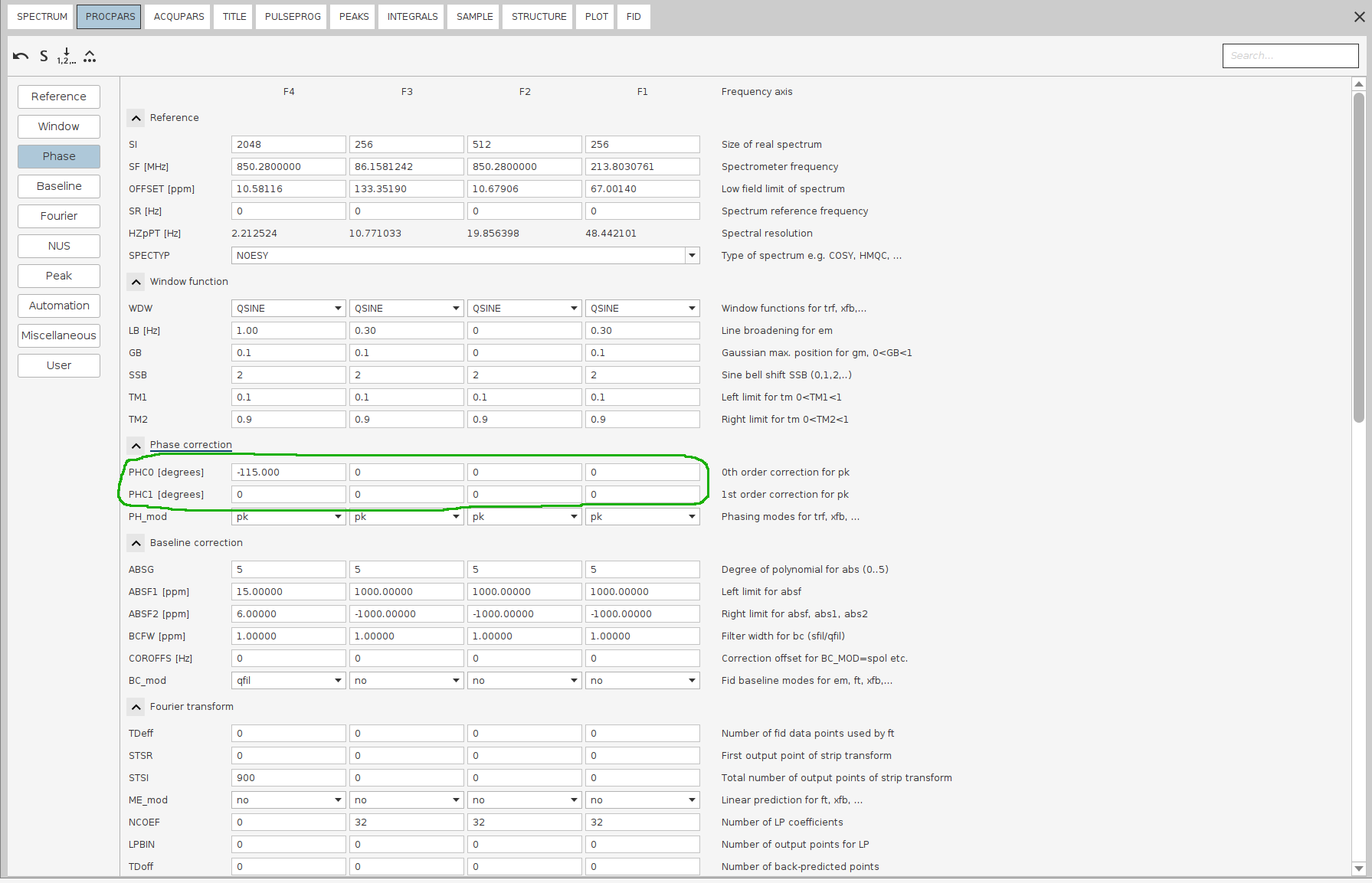
Task: Click the collapse-all icon with three dots
Action: click(90, 56)
